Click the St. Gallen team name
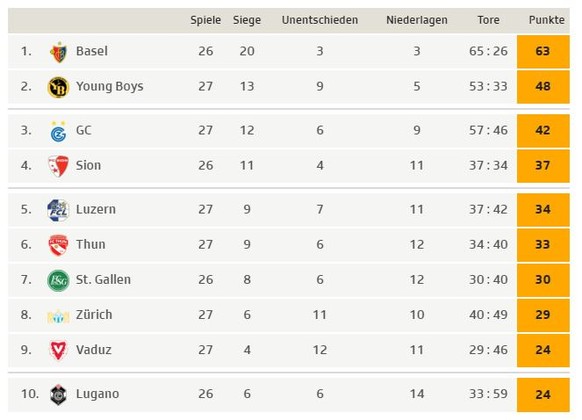This screenshot has width=582, height=420. (103, 279)
